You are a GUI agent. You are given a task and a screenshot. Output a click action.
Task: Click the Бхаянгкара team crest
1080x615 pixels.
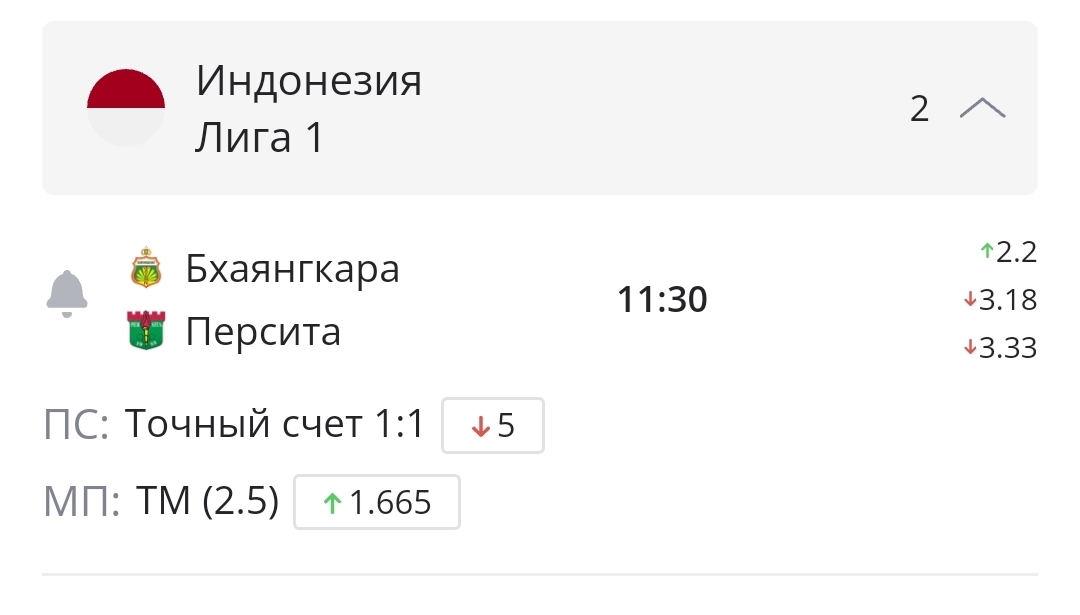[147, 268]
